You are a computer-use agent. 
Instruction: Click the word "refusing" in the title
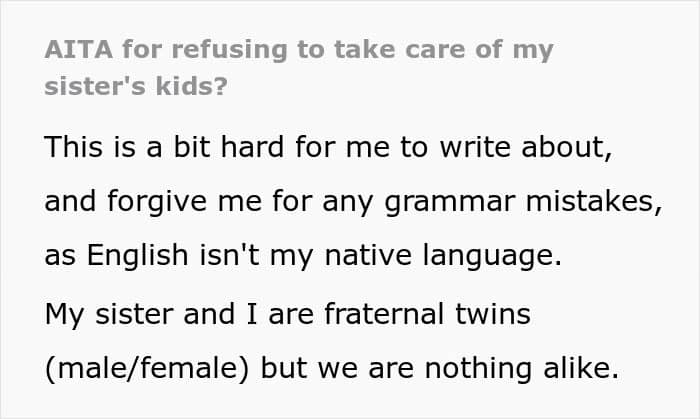click(229, 50)
